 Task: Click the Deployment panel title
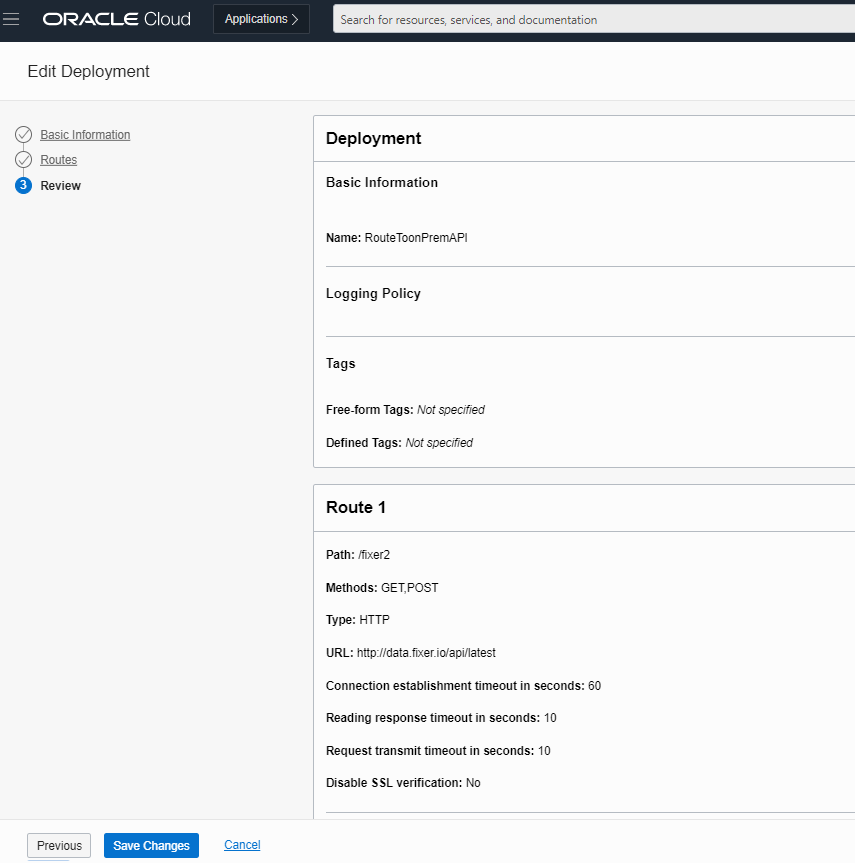372,138
